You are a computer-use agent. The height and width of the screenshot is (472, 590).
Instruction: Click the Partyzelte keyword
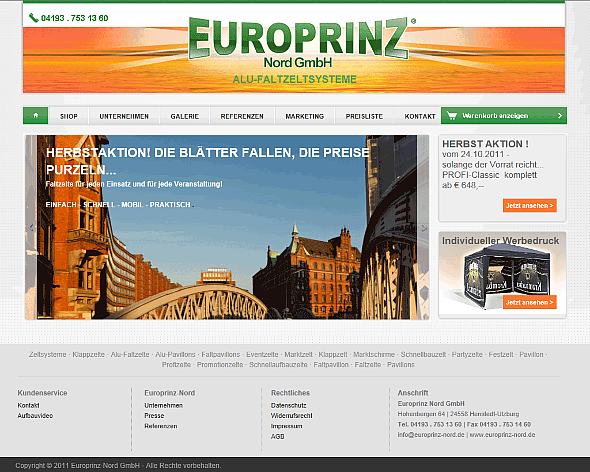[467, 355]
